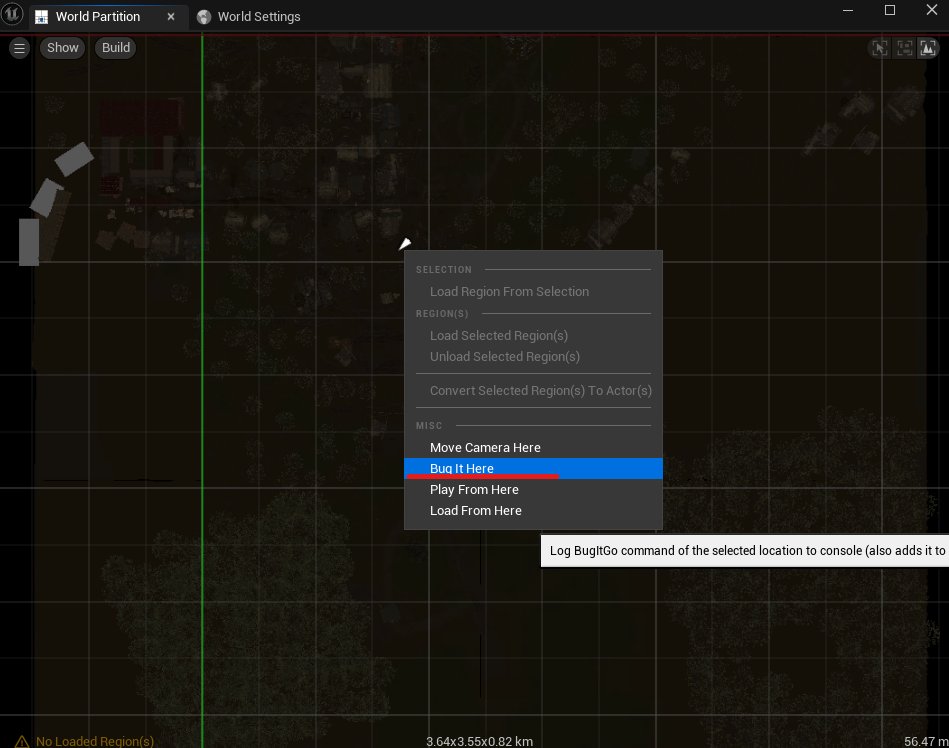Choose Load From Here
The height and width of the screenshot is (748, 949).
click(533, 511)
